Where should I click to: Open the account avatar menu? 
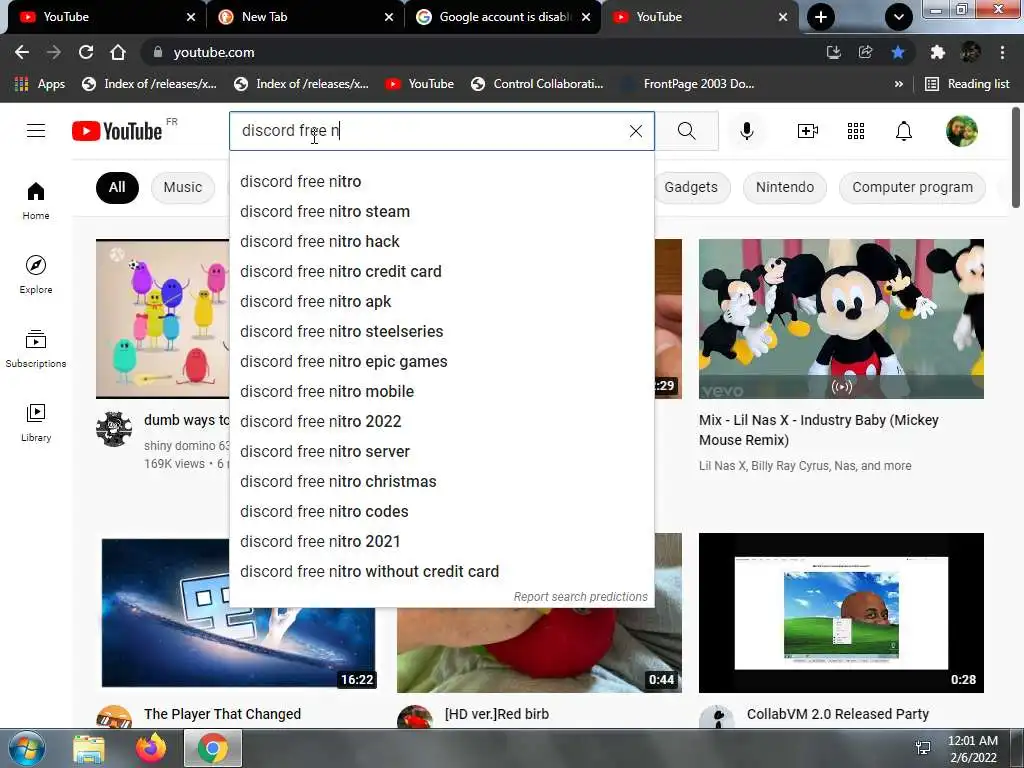point(961,131)
